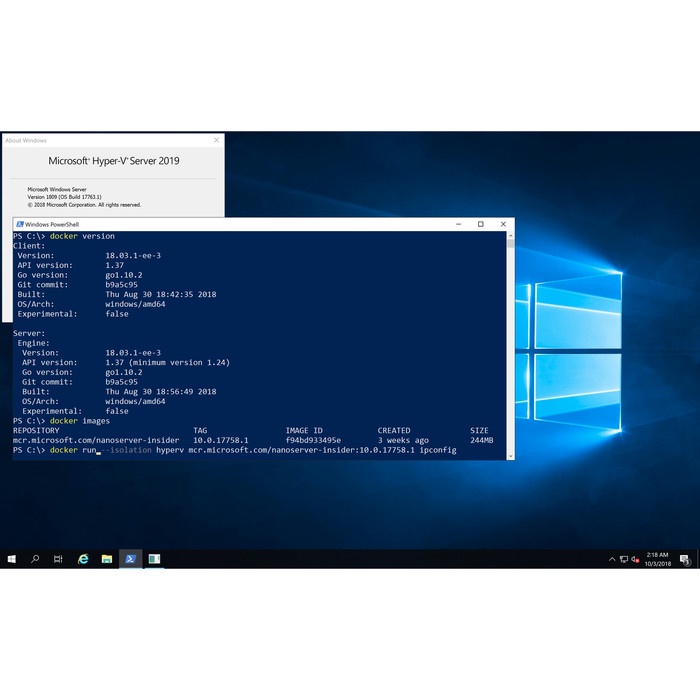This screenshot has width=700, height=700.
Task: Close the Windows PowerShell window
Action: point(503,224)
